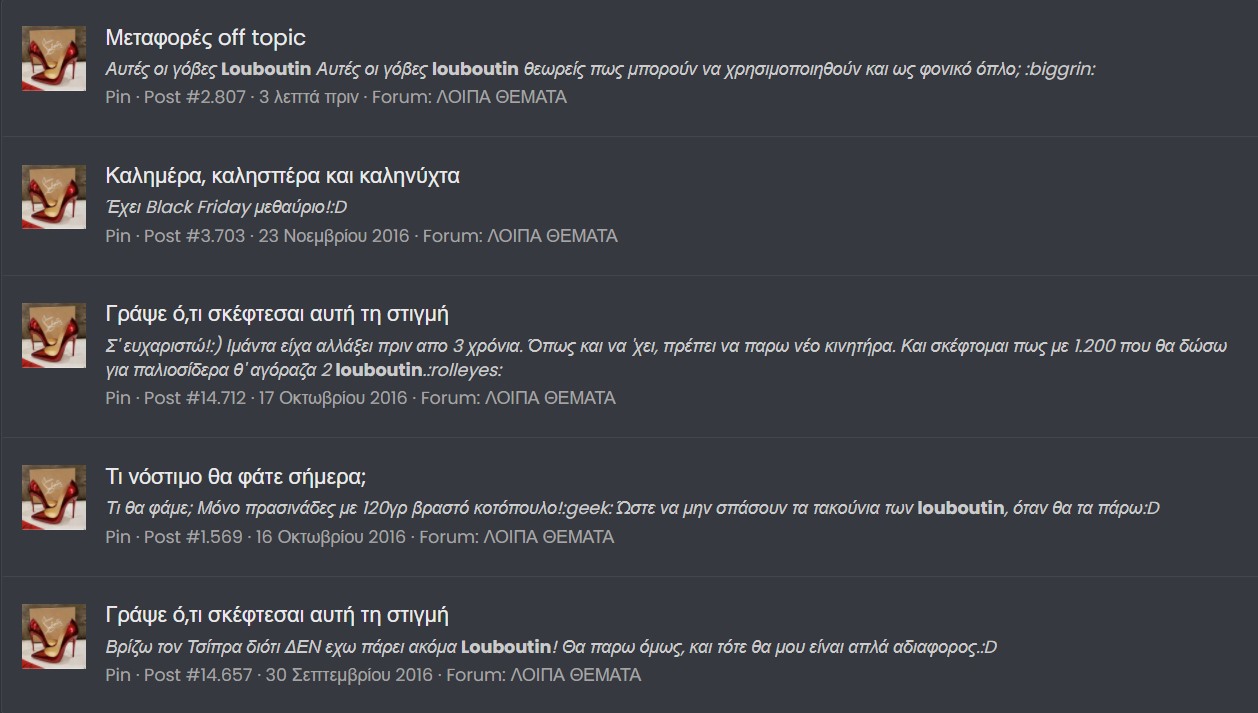This screenshot has width=1258, height=713.
Task: Click the avatar beside Τι νόστιμο θα φάτε σήμερα
Action: 54,498
